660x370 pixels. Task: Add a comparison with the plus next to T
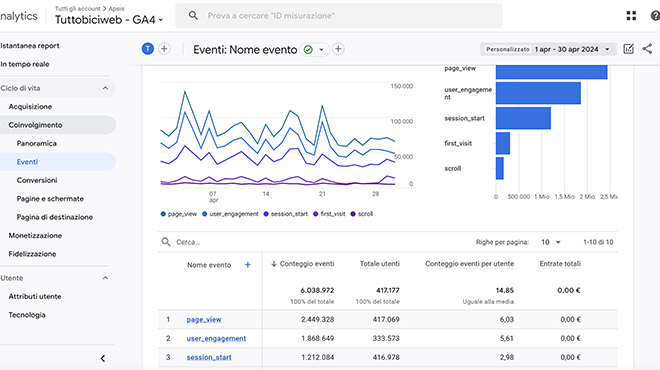(x=164, y=49)
